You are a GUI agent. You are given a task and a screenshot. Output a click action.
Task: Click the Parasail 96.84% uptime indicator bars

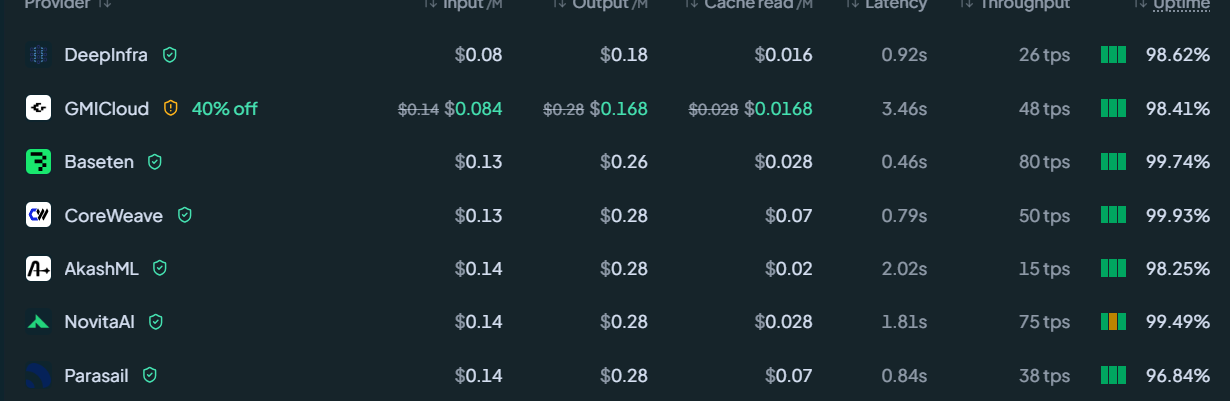coord(1113,375)
